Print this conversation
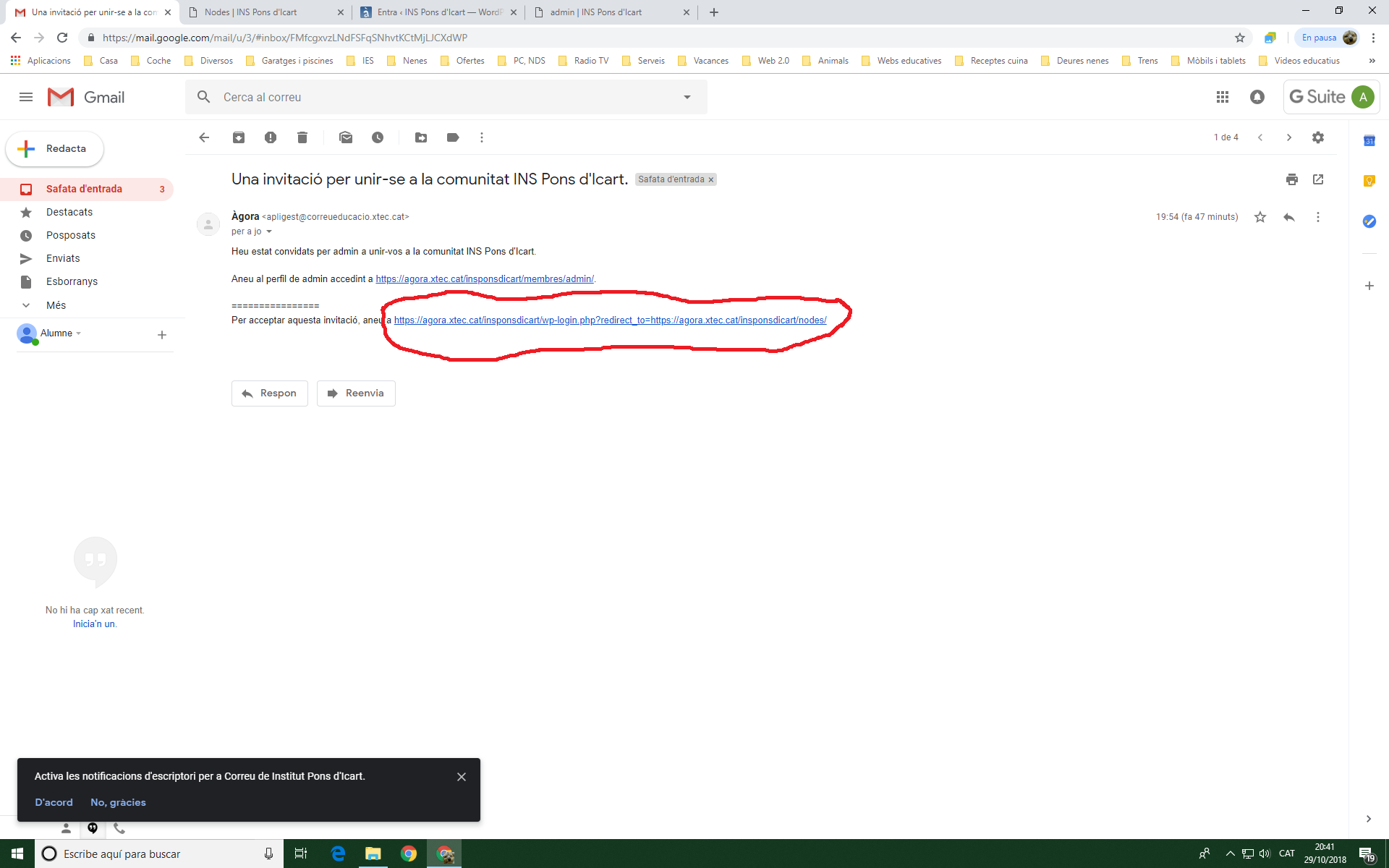 click(1292, 179)
